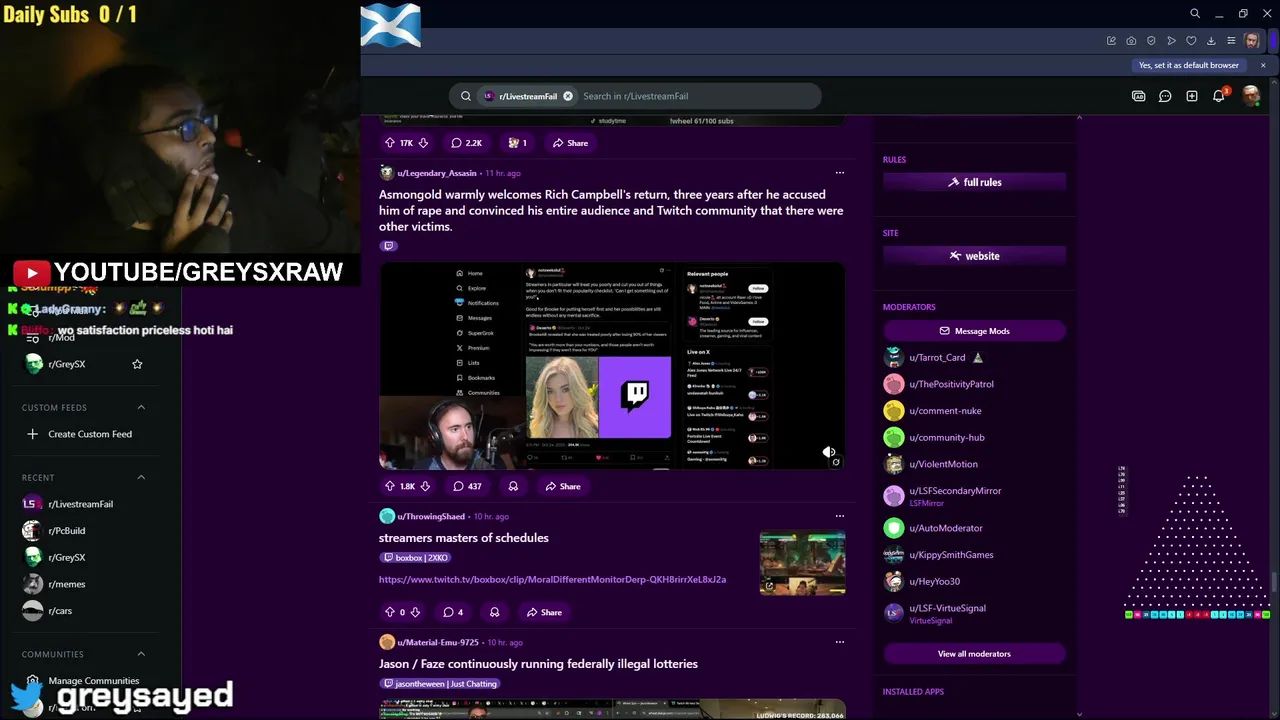Open full rules button
1280x720 pixels.
click(x=974, y=182)
